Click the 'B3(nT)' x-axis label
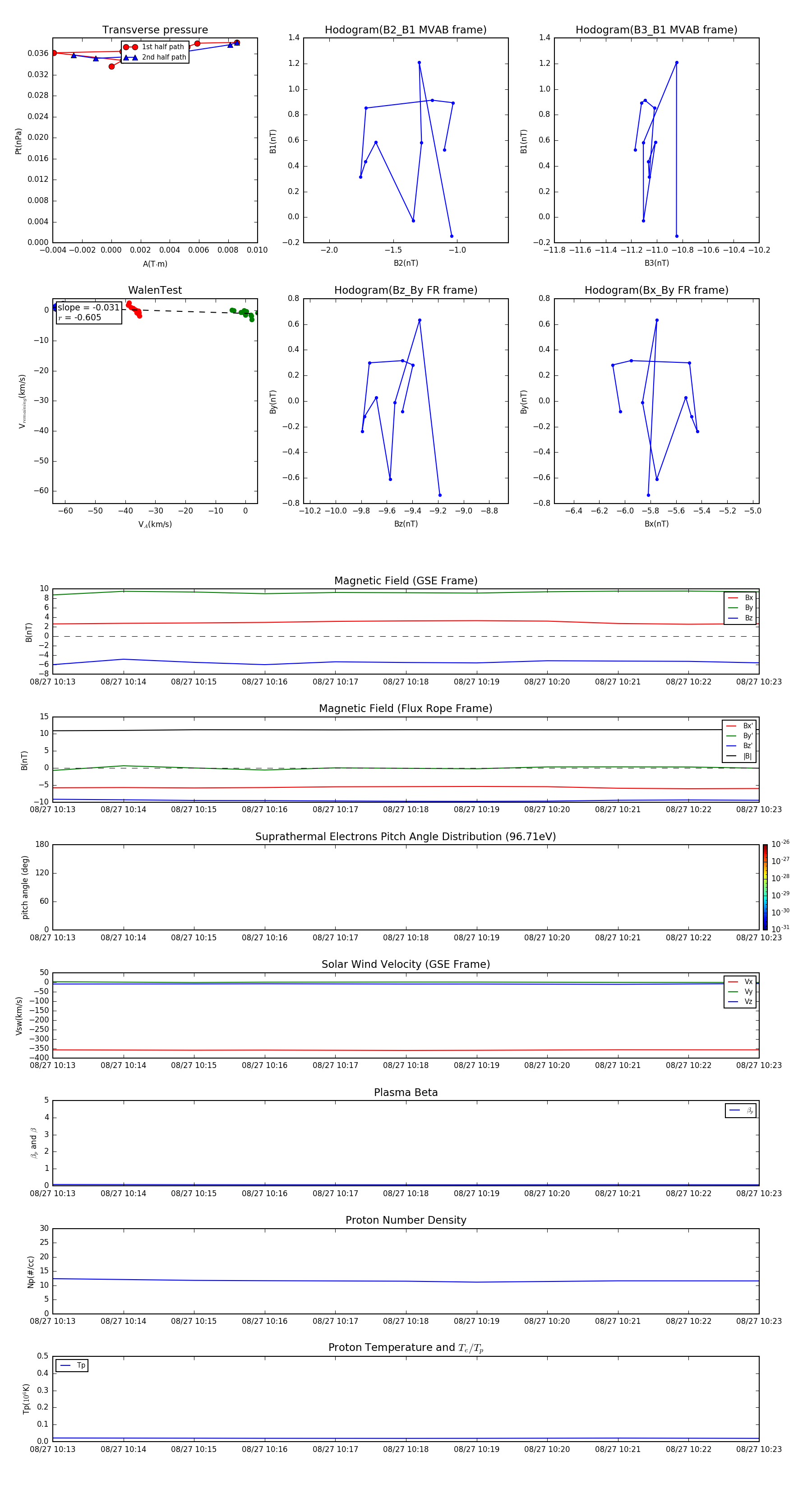Screen dimensions: 812x1489 point(656,263)
